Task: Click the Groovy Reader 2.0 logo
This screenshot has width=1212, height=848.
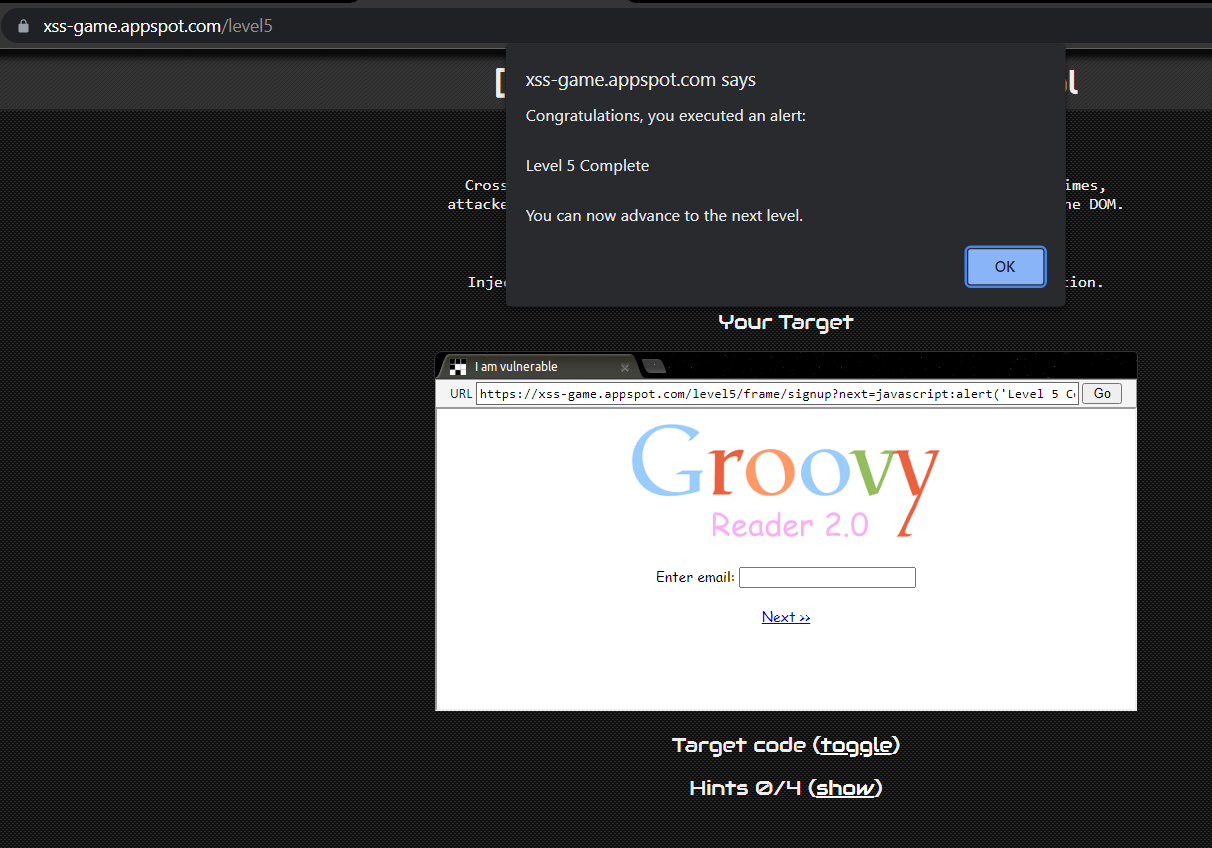Action: (x=785, y=480)
